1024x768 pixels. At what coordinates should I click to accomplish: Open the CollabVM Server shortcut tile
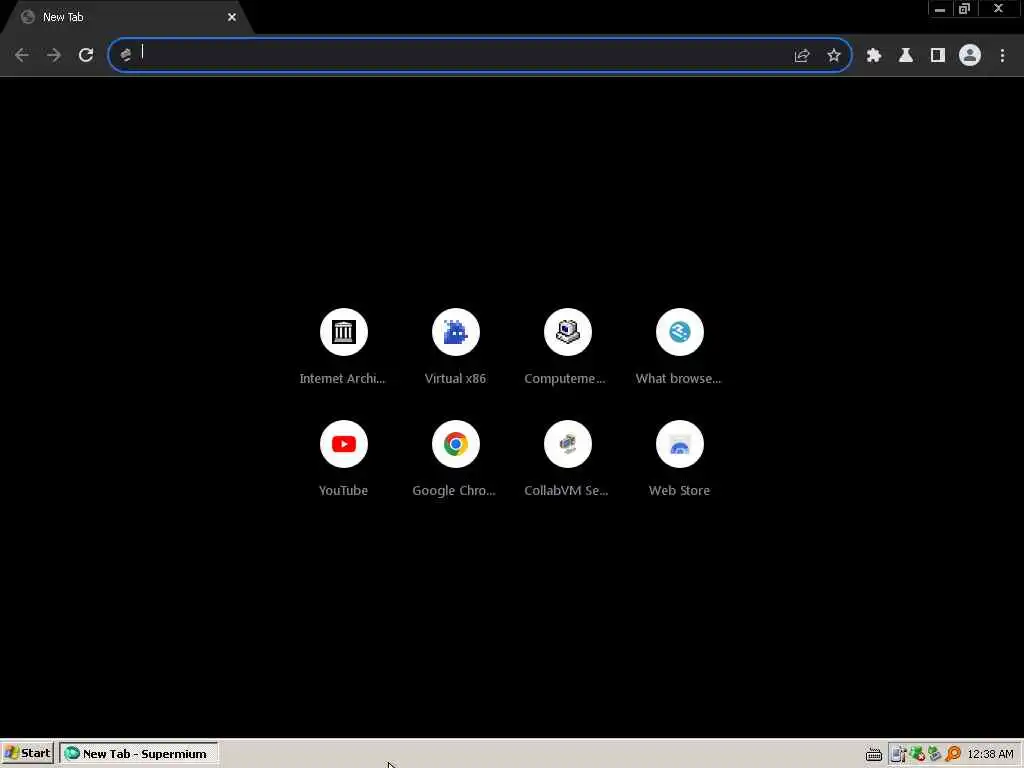568,460
